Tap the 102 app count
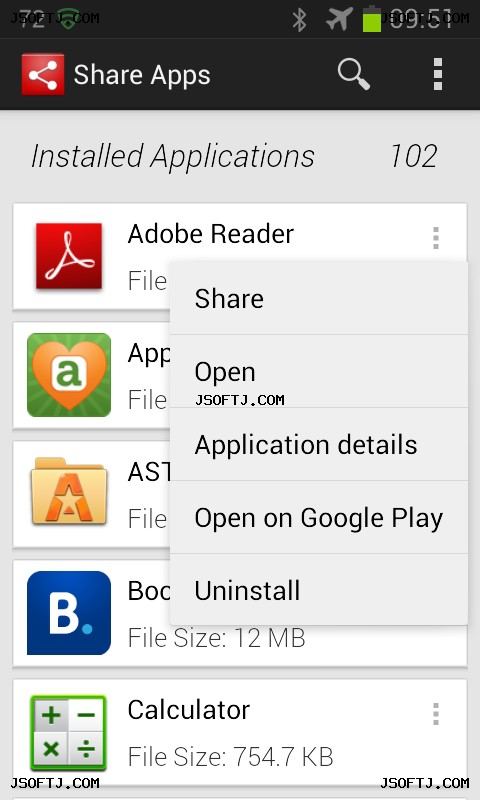Screen dimensions: 480x800 point(414,156)
